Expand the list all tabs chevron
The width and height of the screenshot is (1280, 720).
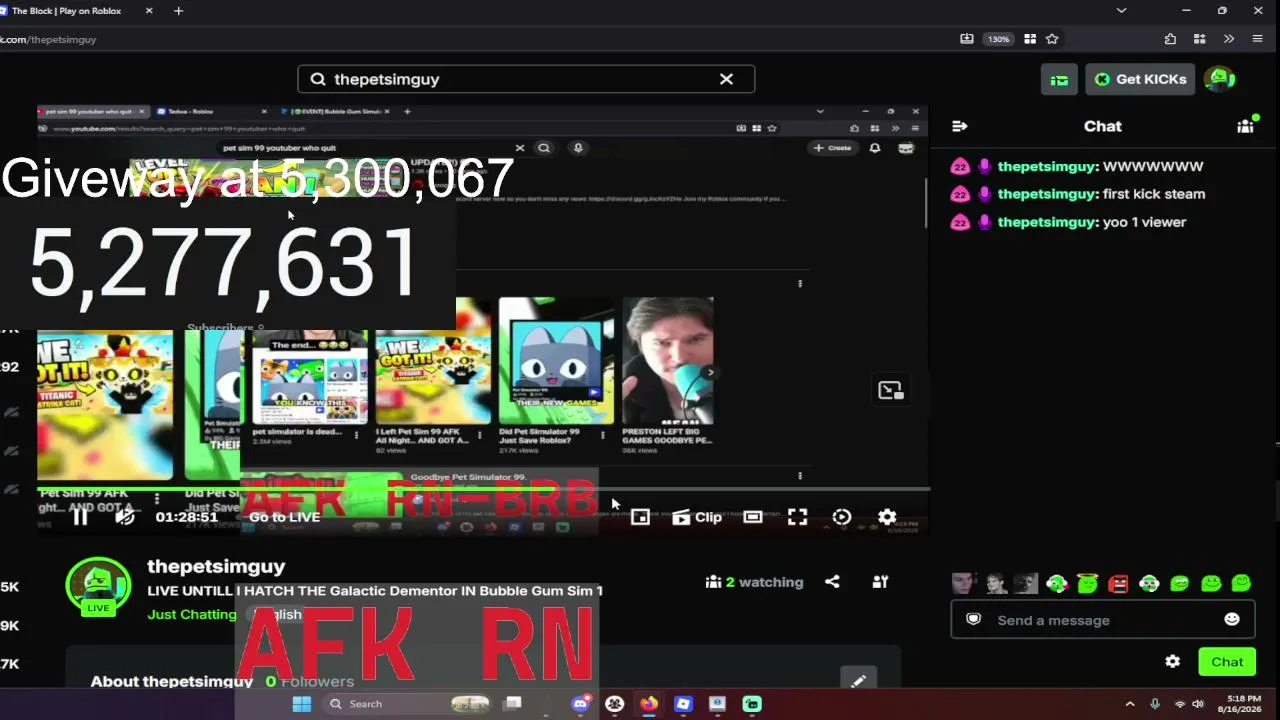(x=1122, y=11)
